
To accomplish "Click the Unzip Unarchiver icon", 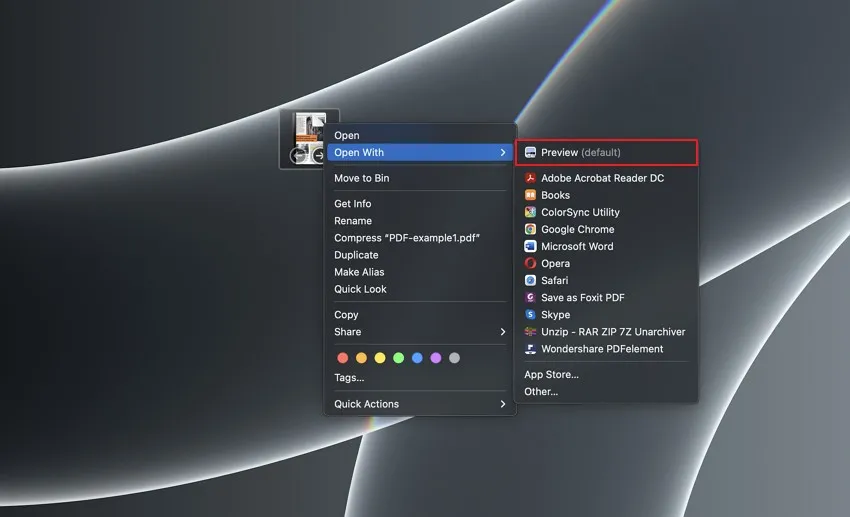I will pos(530,332).
